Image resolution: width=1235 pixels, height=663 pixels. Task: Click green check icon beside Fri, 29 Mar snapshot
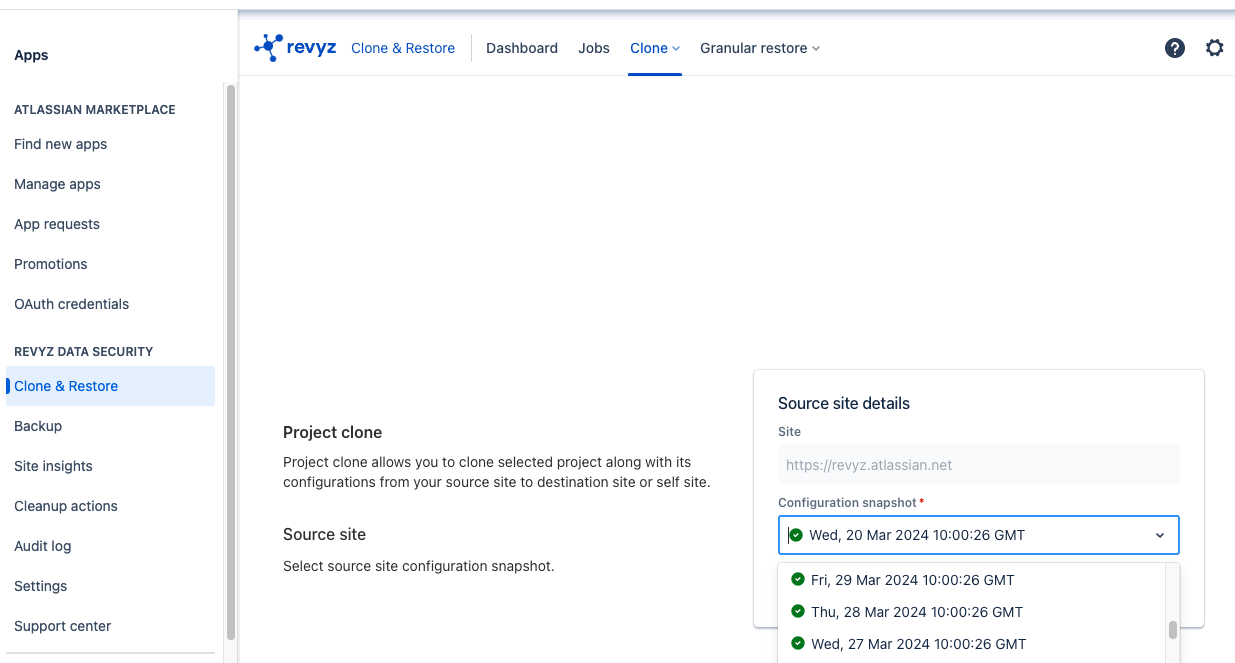coord(798,579)
